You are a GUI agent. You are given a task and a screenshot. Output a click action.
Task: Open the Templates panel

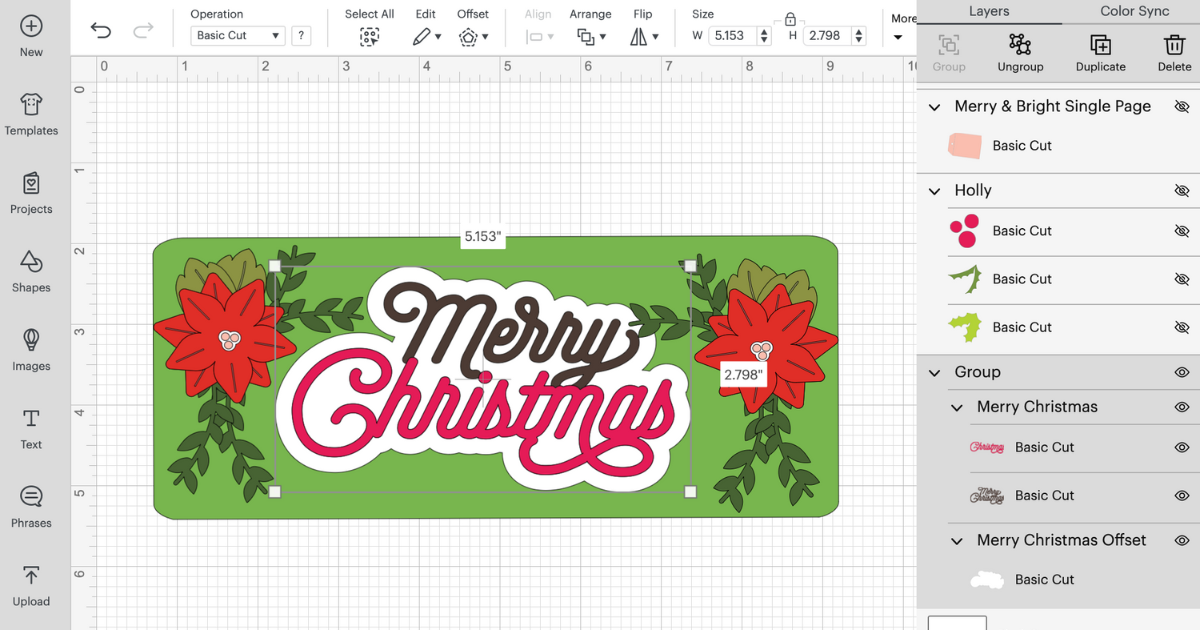31,113
